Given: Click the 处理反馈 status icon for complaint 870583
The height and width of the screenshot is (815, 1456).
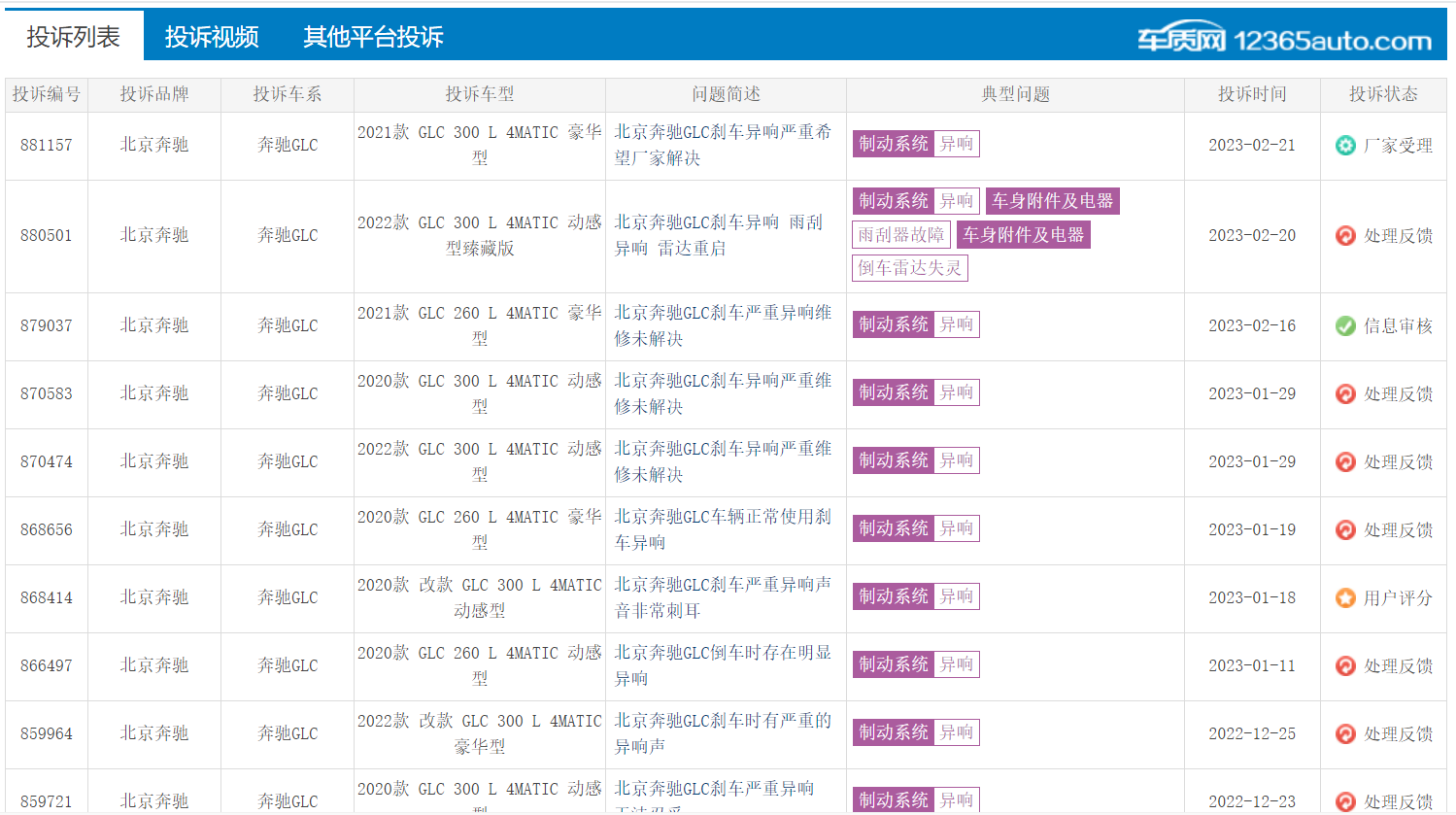Looking at the screenshot, I should point(1345,394).
